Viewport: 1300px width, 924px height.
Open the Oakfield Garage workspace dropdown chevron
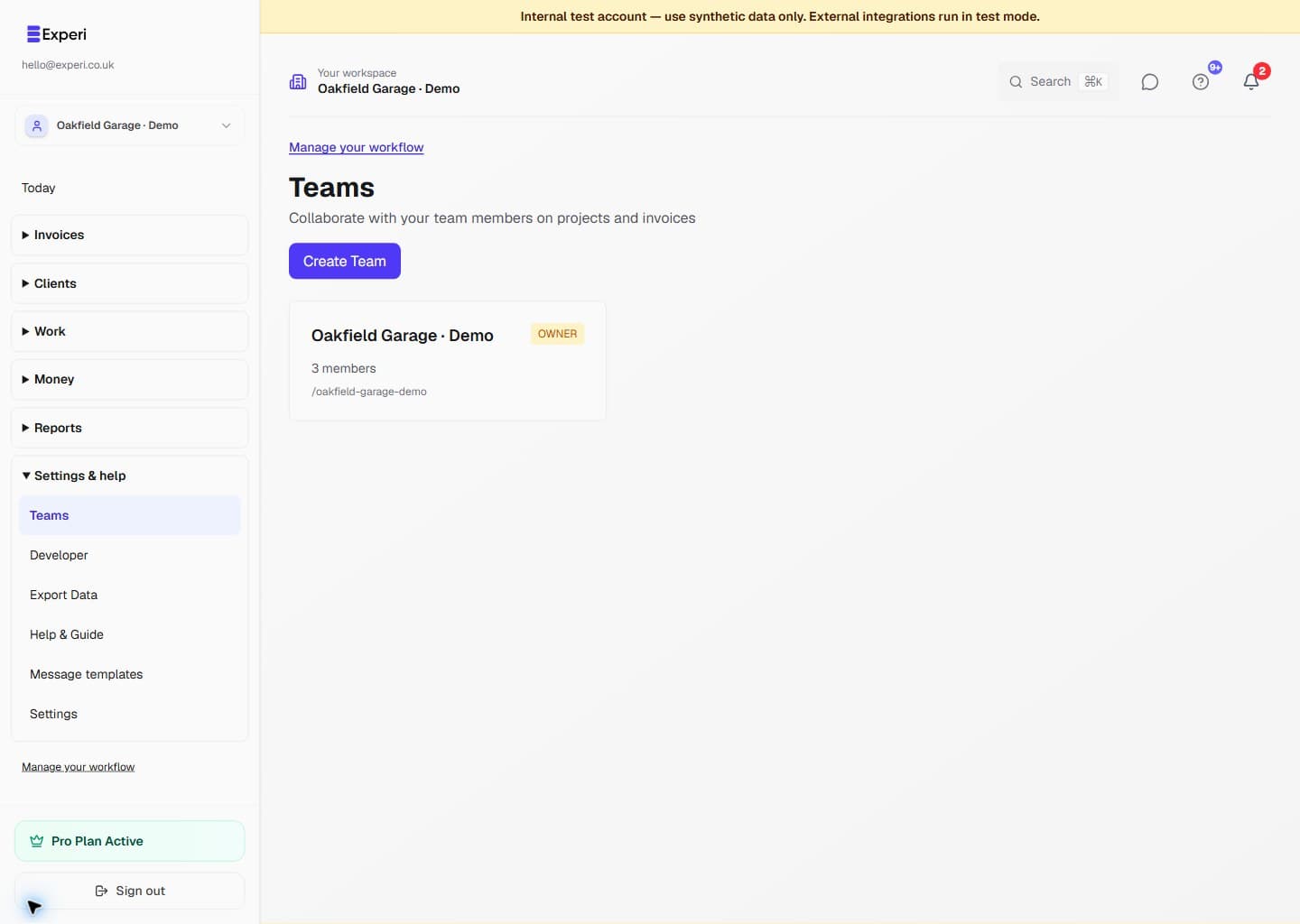(x=226, y=125)
